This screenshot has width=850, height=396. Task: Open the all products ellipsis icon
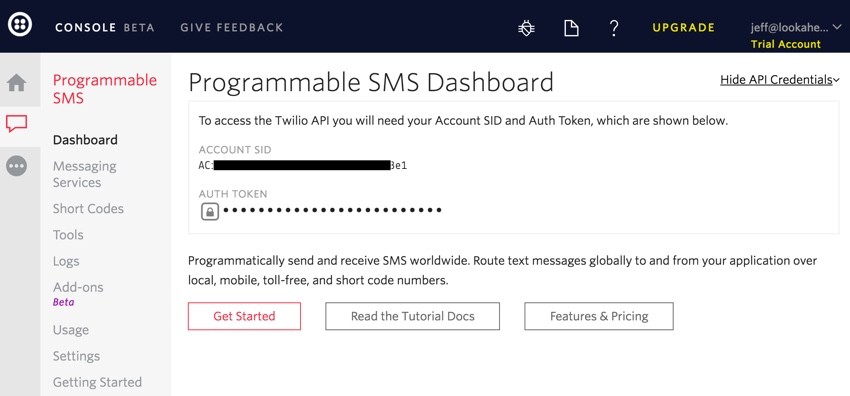click(16, 166)
